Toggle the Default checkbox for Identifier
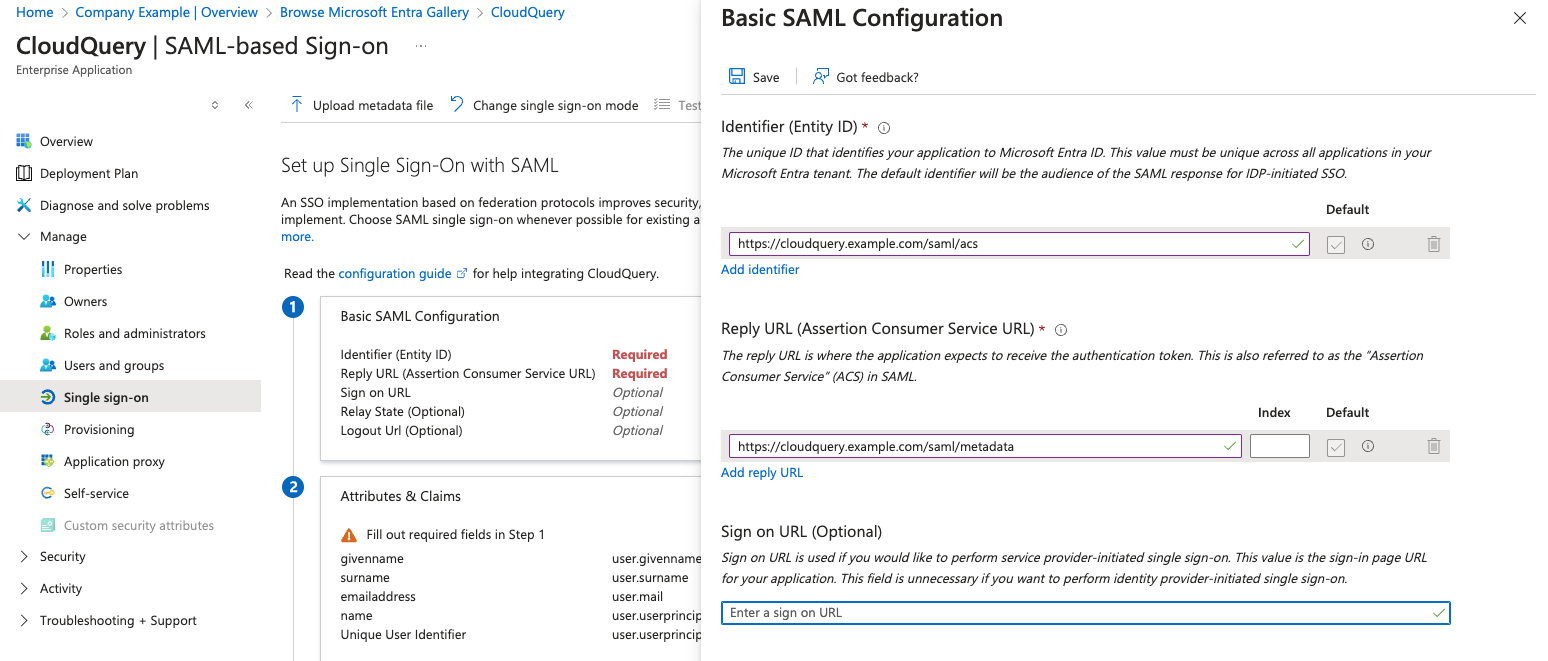 point(1336,245)
